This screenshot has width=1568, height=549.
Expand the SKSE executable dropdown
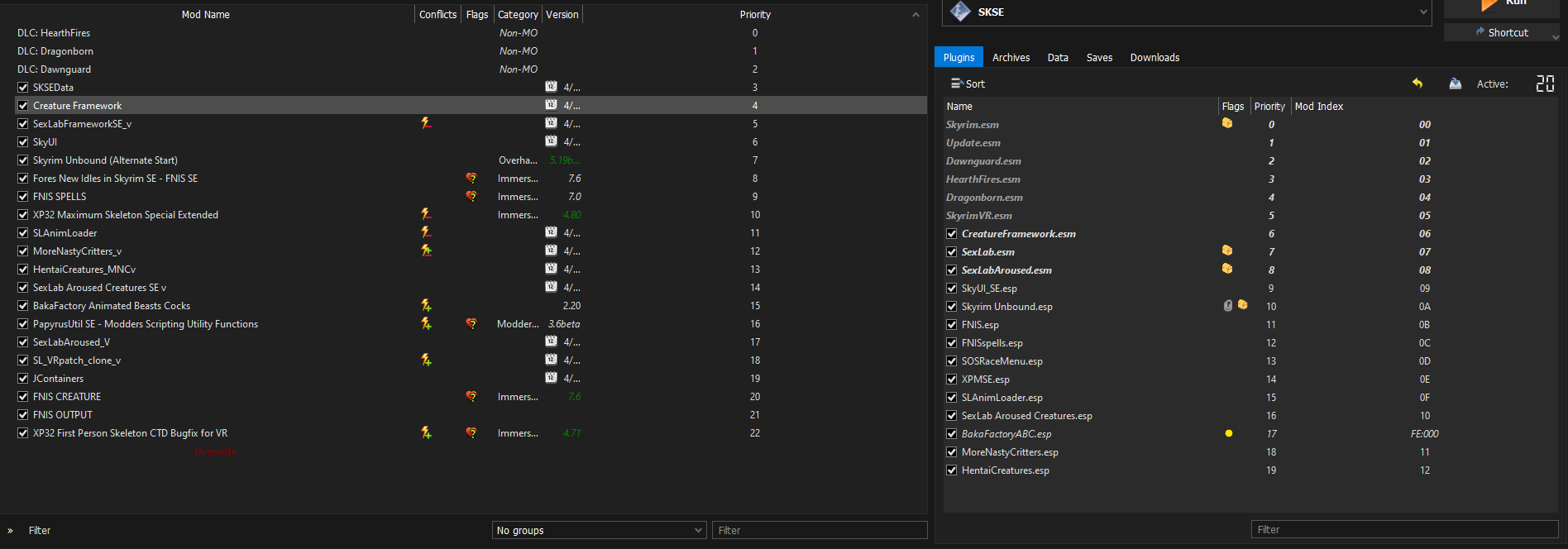pyautogui.click(x=1423, y=12)
